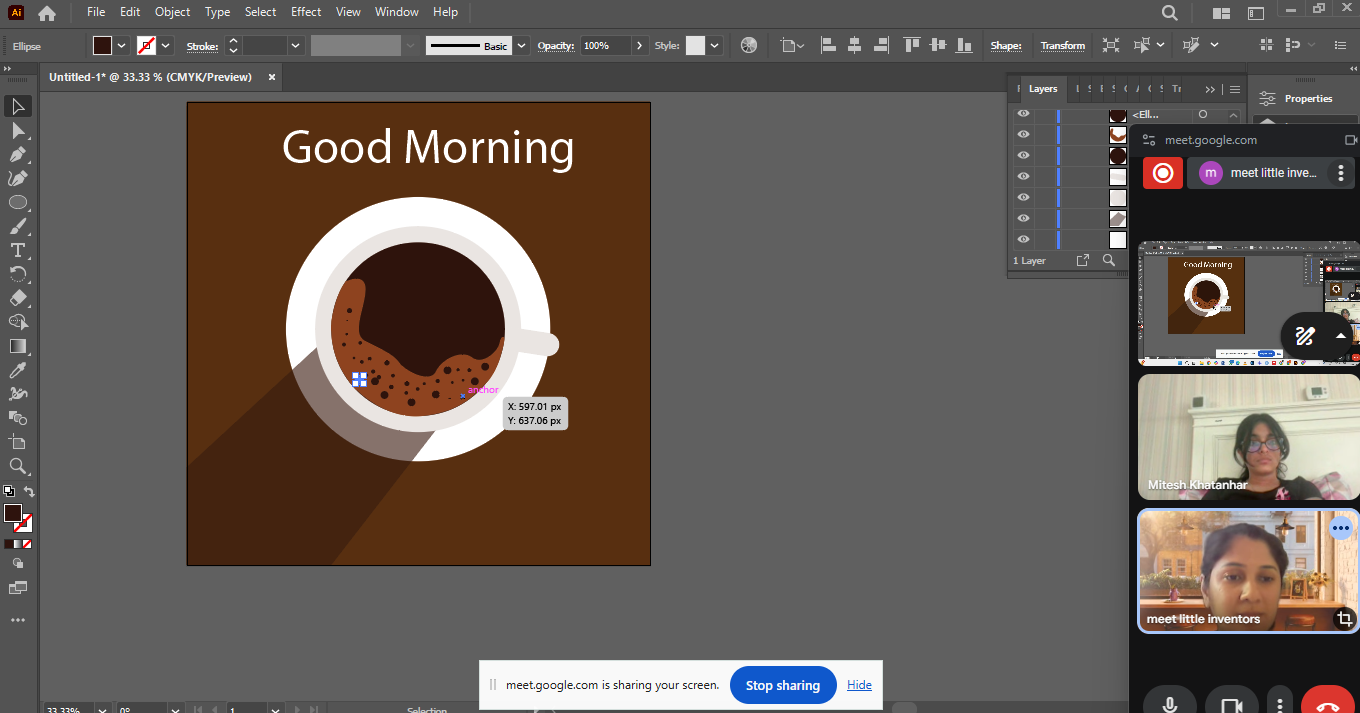Click the Hide link in sharing bar
The width and height of the screenshot is (1360, 713).
tap(859, 685)
